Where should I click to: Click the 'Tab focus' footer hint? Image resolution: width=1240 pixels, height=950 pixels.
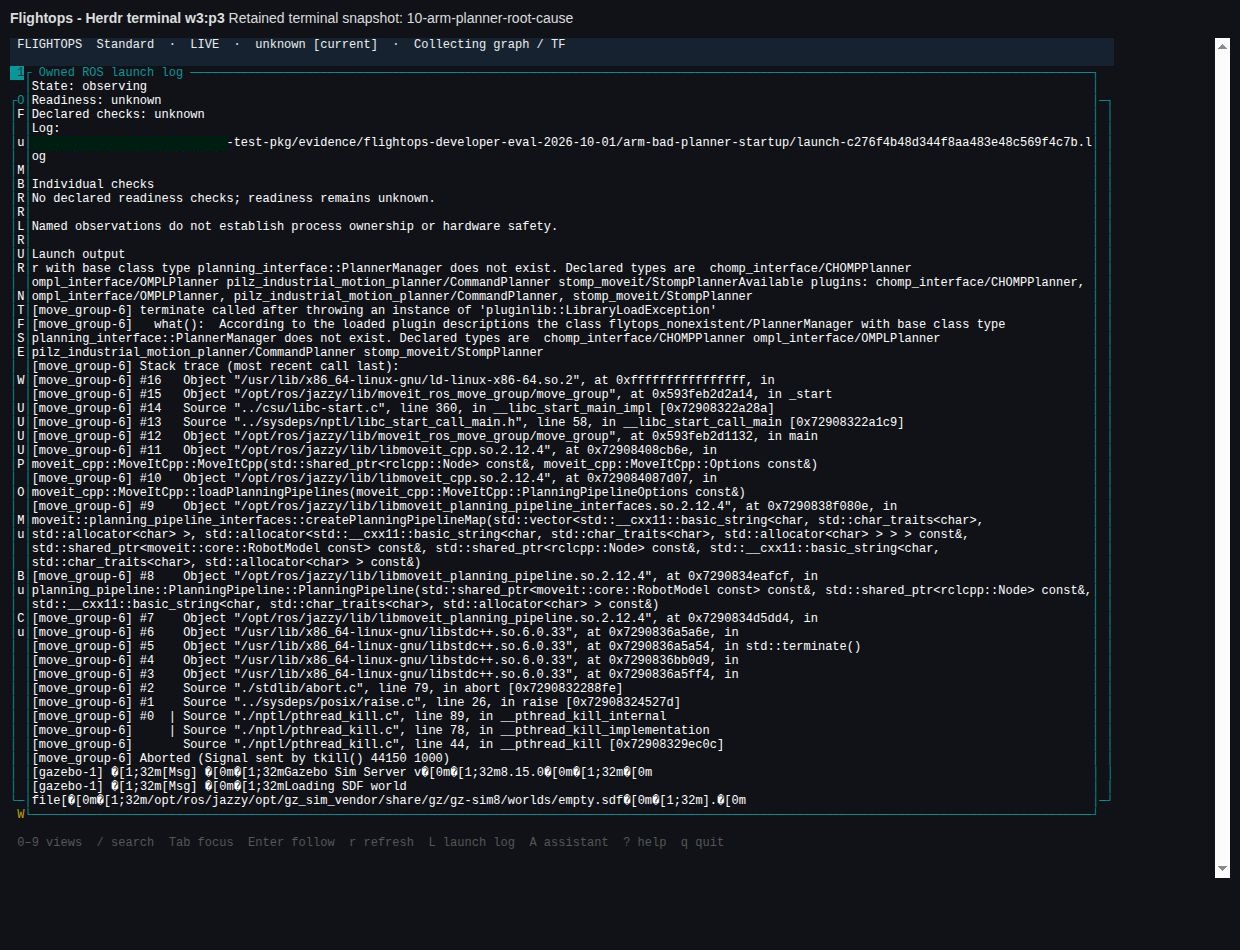click(x=201, y=842)
